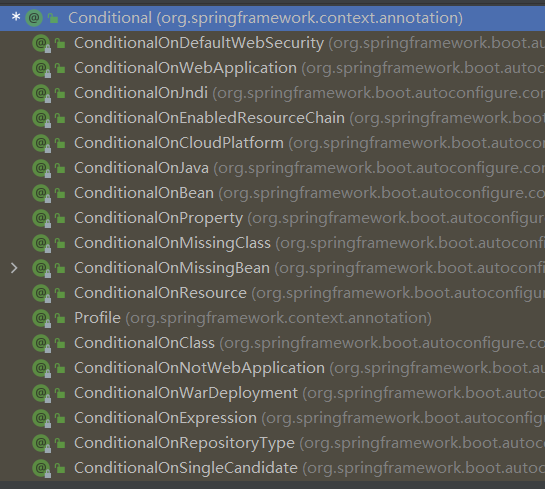Expand the ConditionalOnMissingBean node
Screen dimensions: 545x489
(x=14, y=268)
